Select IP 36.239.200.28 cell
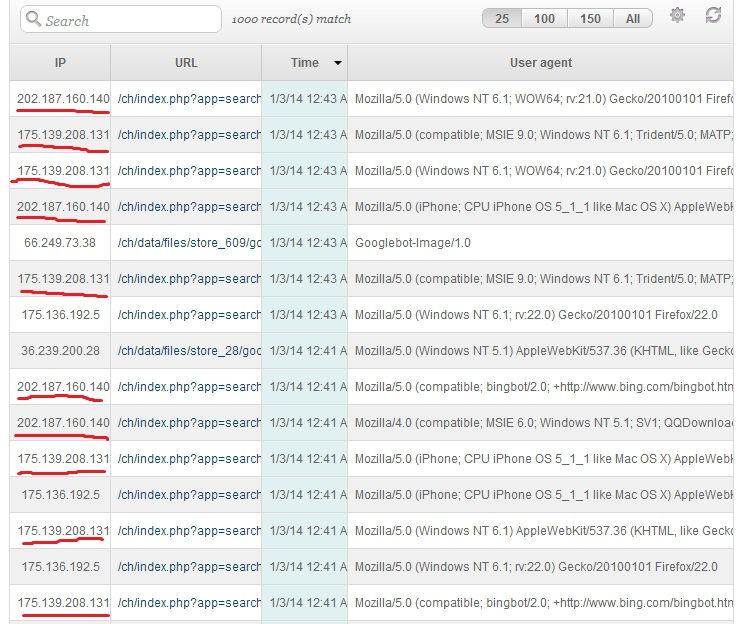 click(60, 351)
